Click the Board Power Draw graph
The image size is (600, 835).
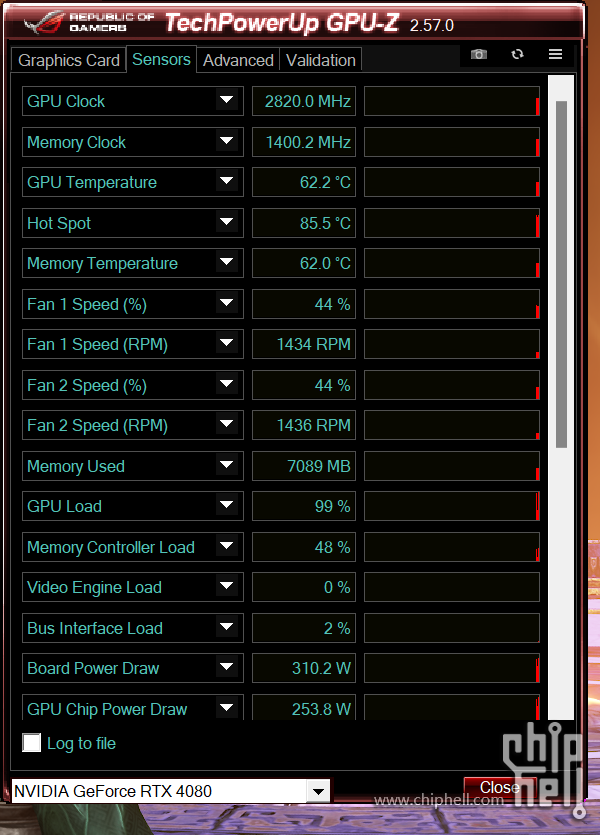click(x=451, y=667)
